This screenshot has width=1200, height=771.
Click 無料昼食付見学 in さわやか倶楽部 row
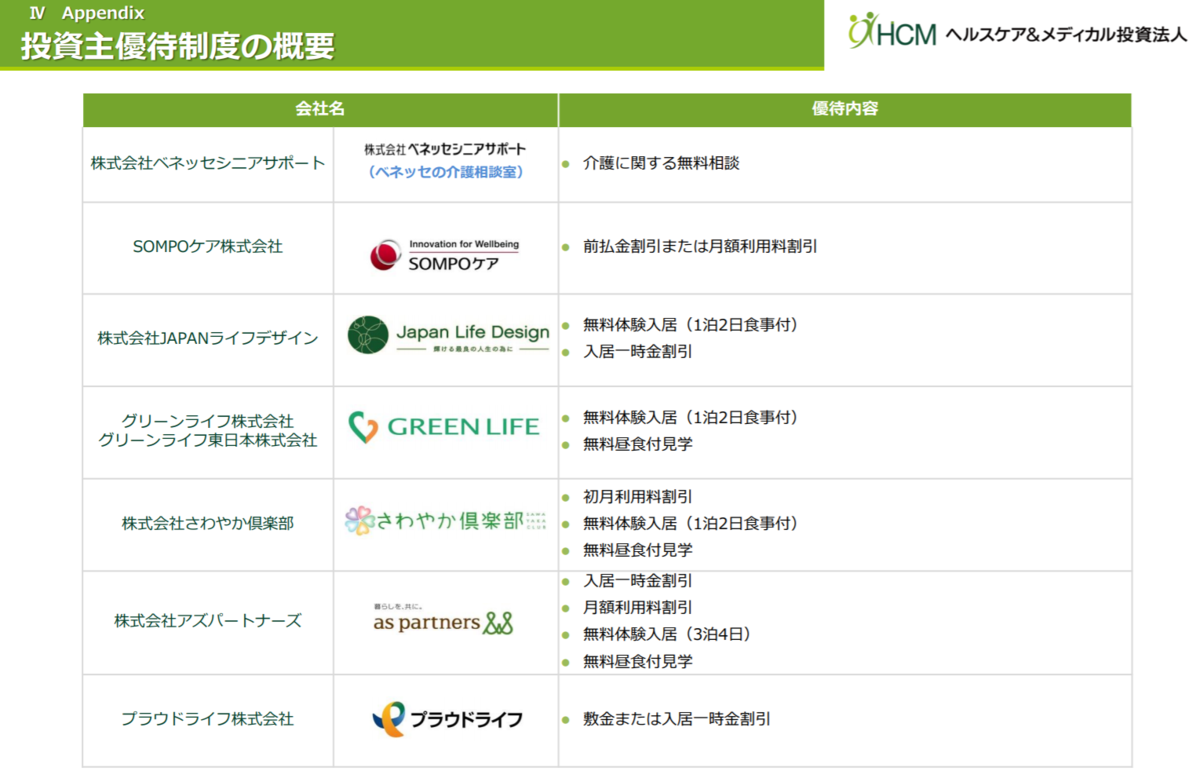point(638,550)
